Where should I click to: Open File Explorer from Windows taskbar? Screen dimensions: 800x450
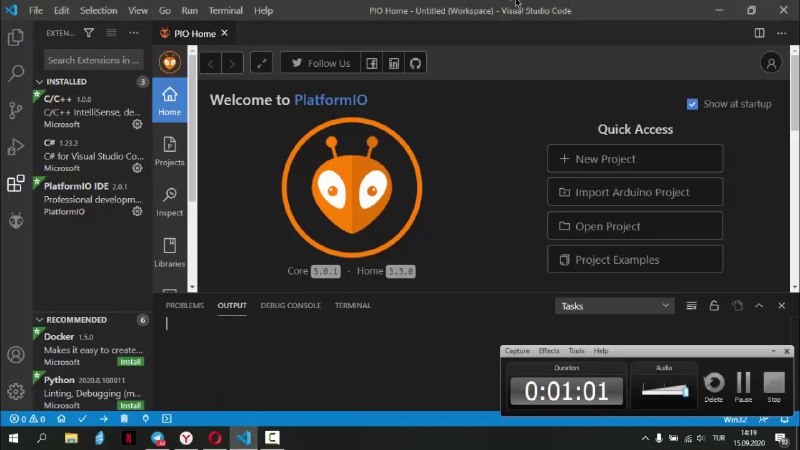(x=71, y=438)
